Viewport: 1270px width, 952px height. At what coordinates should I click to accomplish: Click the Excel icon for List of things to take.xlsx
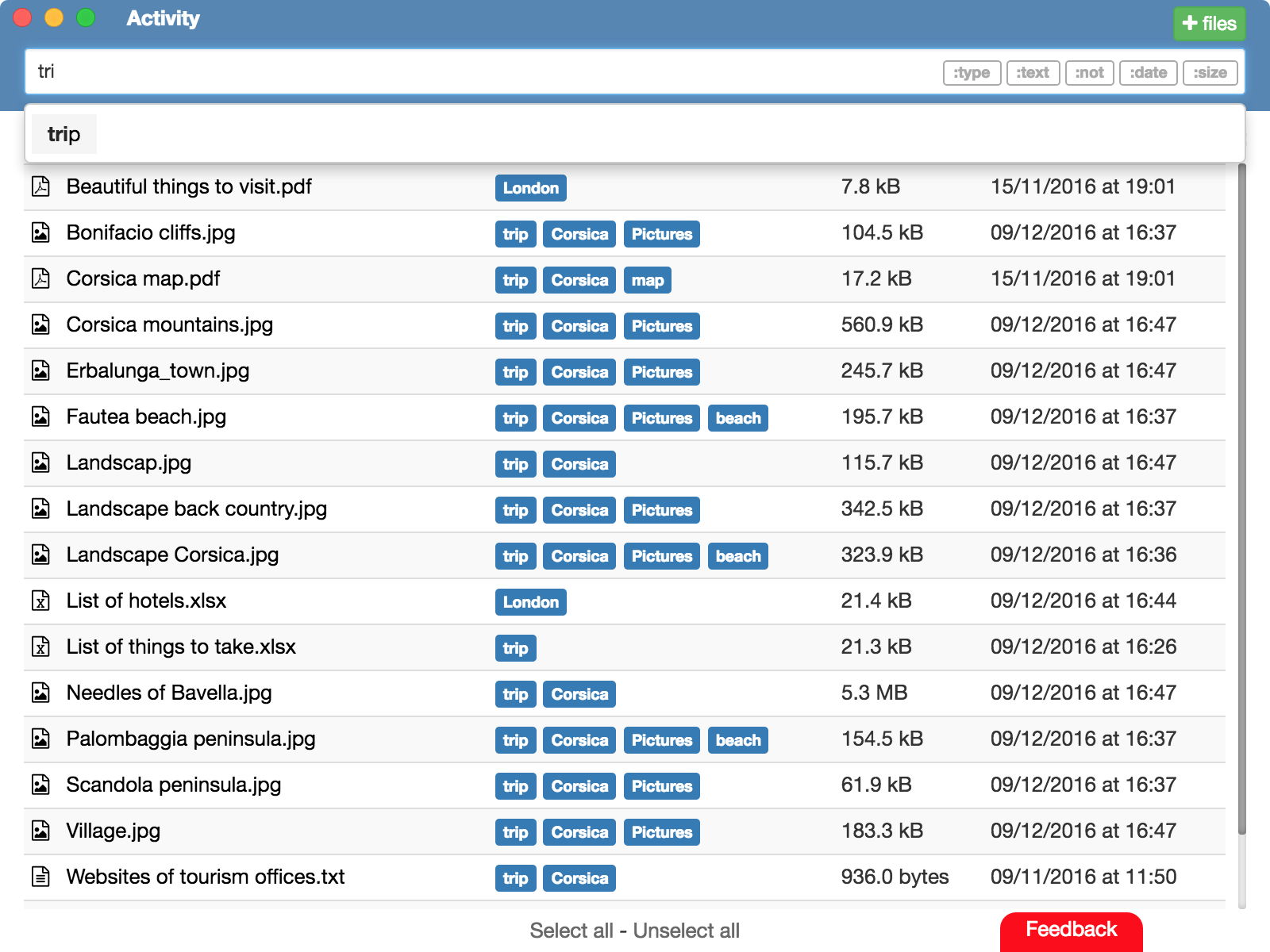[41, 647]
